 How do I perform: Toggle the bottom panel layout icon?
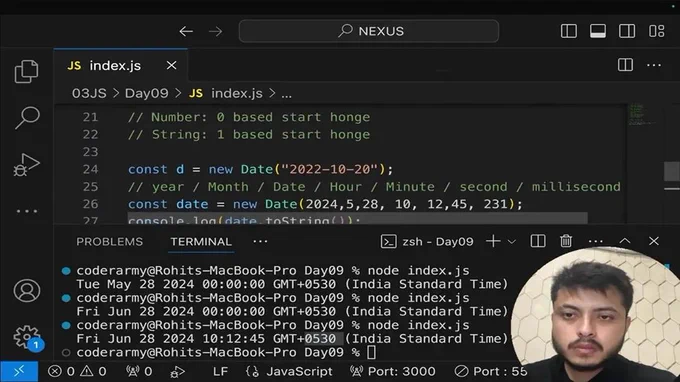click(598, 31)
